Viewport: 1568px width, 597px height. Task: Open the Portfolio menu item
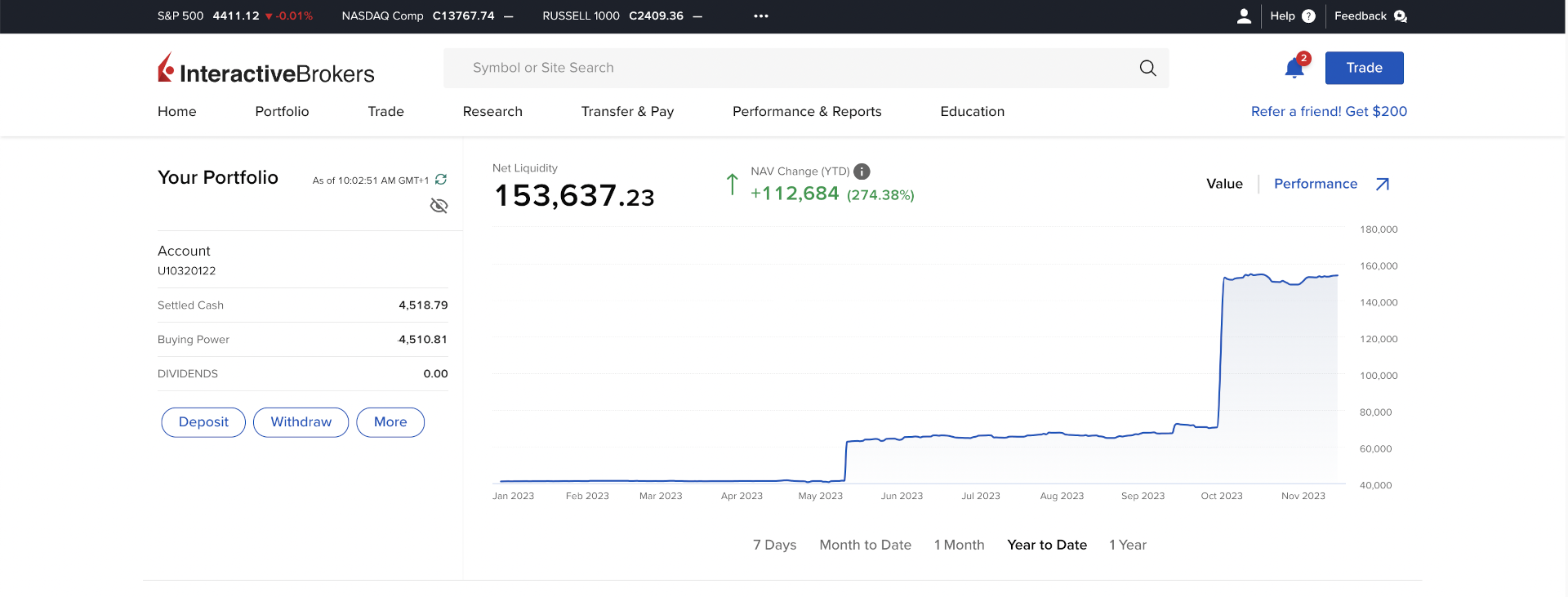coord(282,112)
